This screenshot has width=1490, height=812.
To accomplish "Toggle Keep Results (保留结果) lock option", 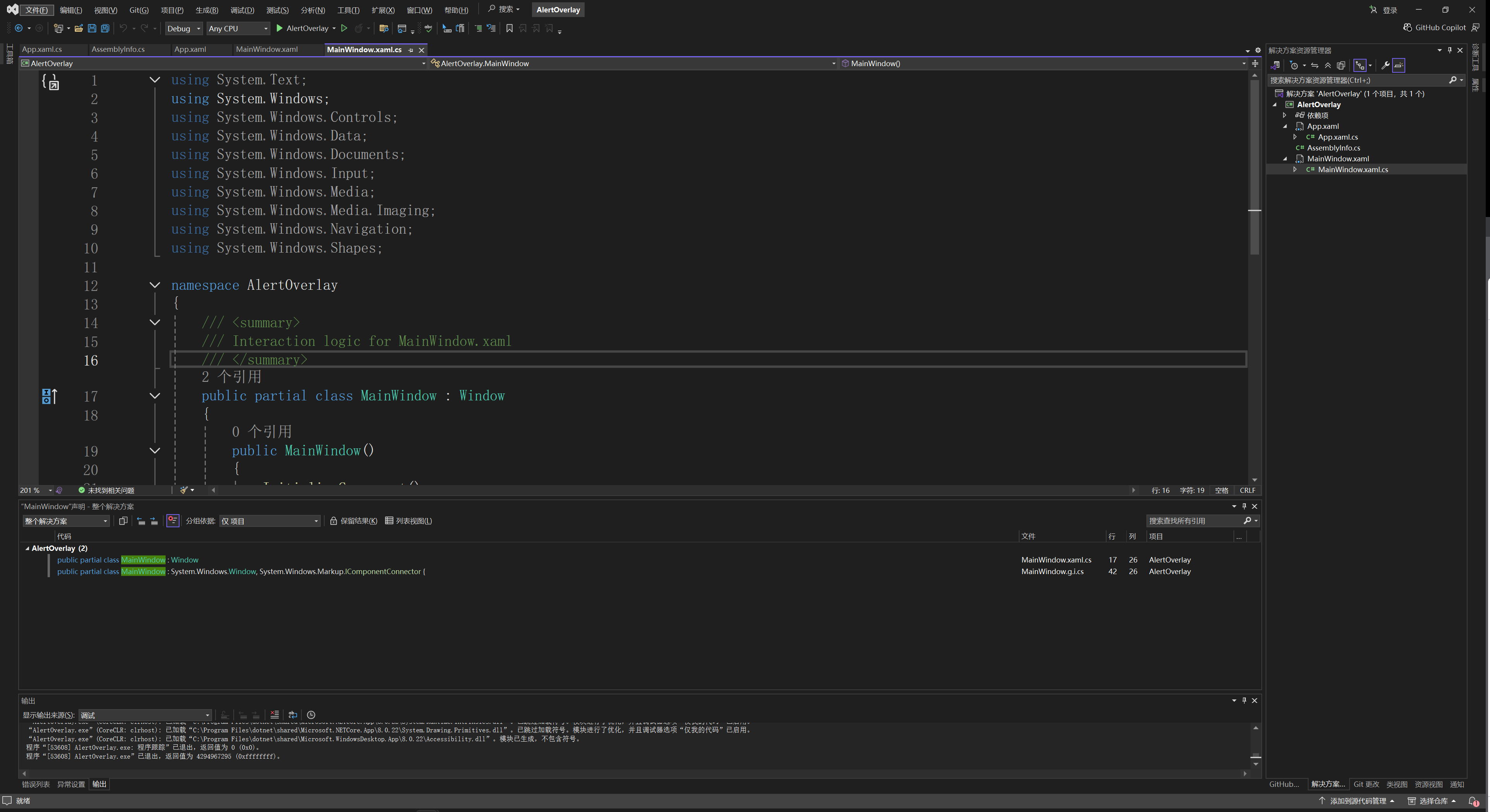I will coord(353,521).
